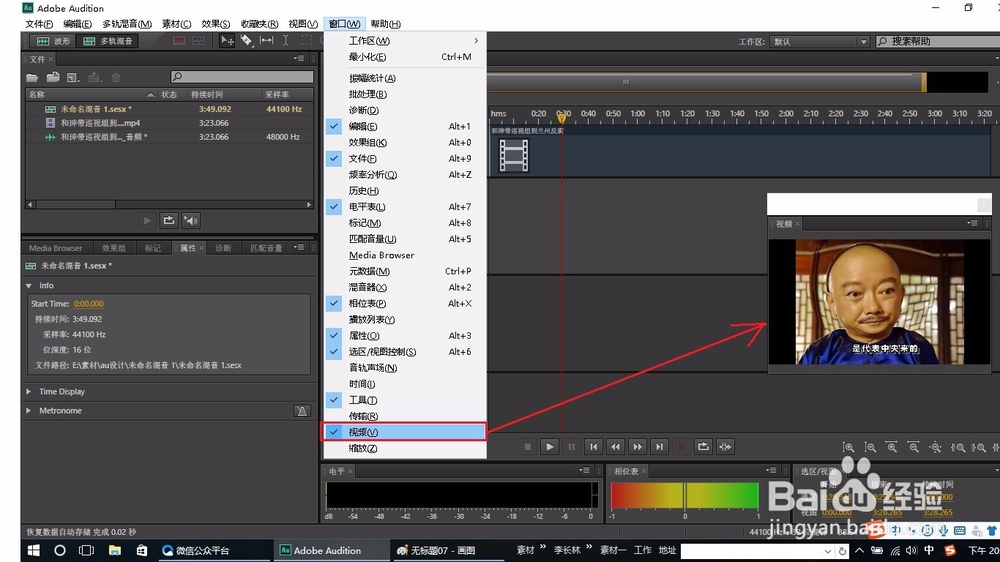Toggle Auto-Play speaker icon in Files panel
Screen dimensions: 1000x562
pos(191,220)
